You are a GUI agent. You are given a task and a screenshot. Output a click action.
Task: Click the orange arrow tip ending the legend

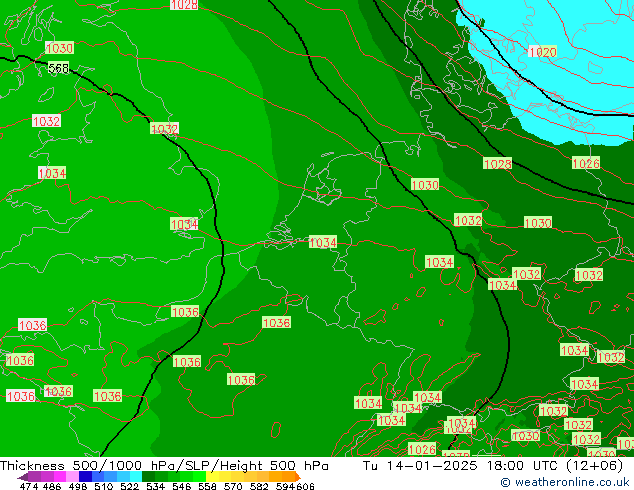pyautogui.click(x=298, y=477)
